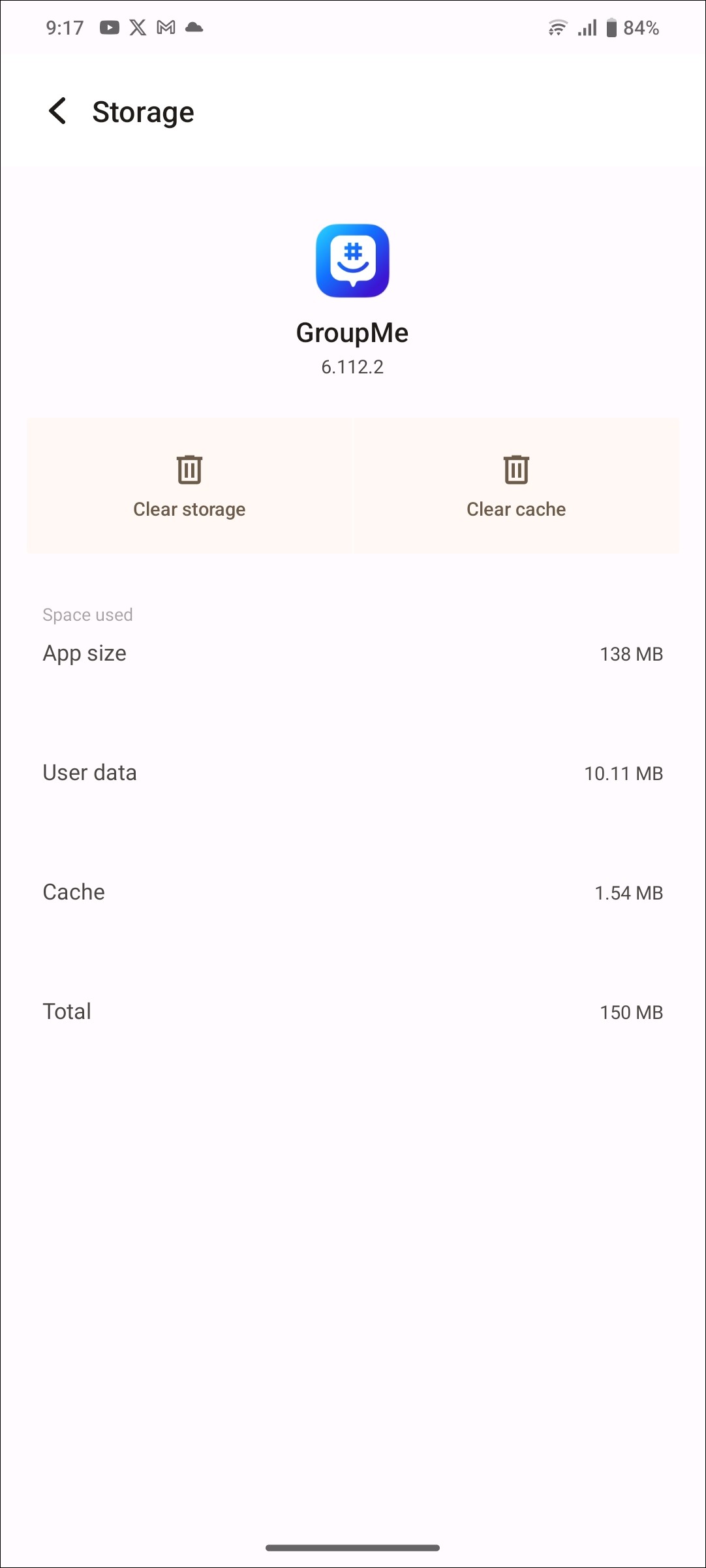
Task: Tap the Storage page title
Action: coord(143,112)
